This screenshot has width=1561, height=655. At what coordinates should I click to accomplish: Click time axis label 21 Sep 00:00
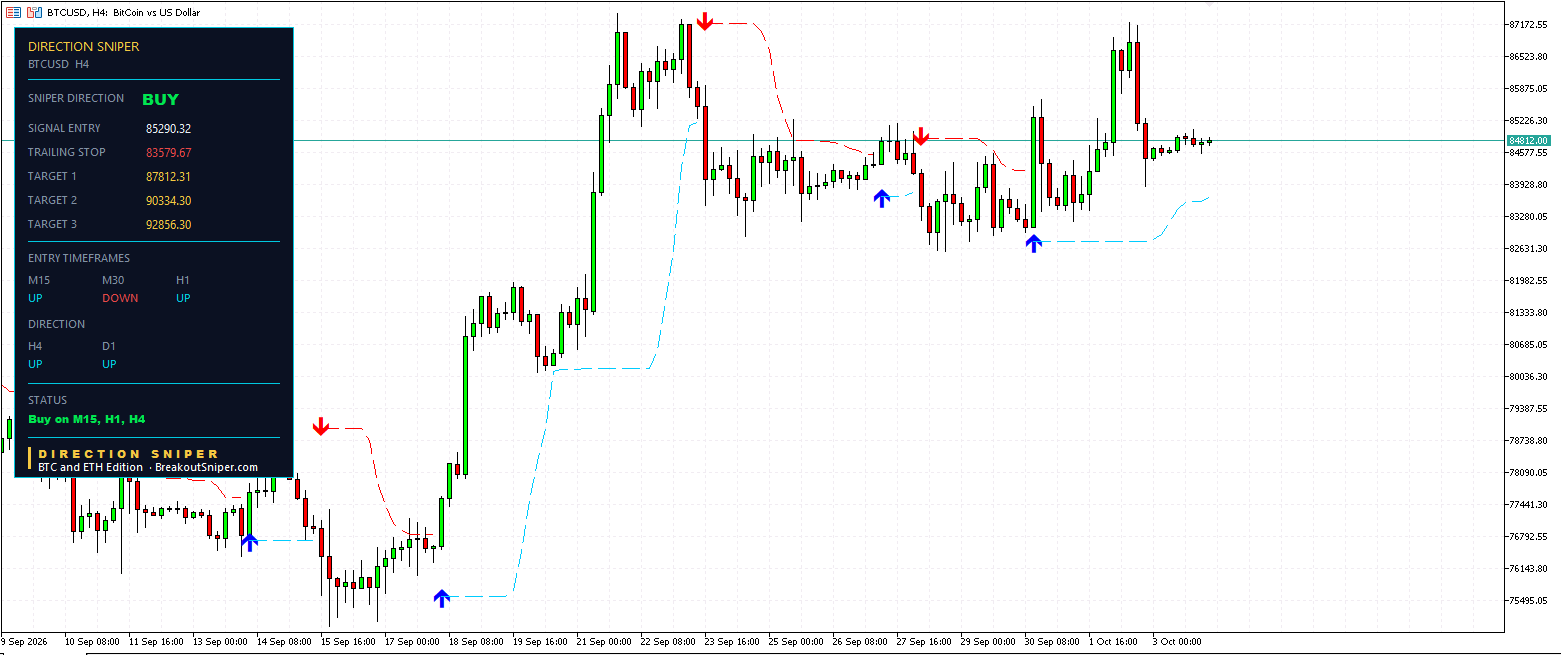605,641
